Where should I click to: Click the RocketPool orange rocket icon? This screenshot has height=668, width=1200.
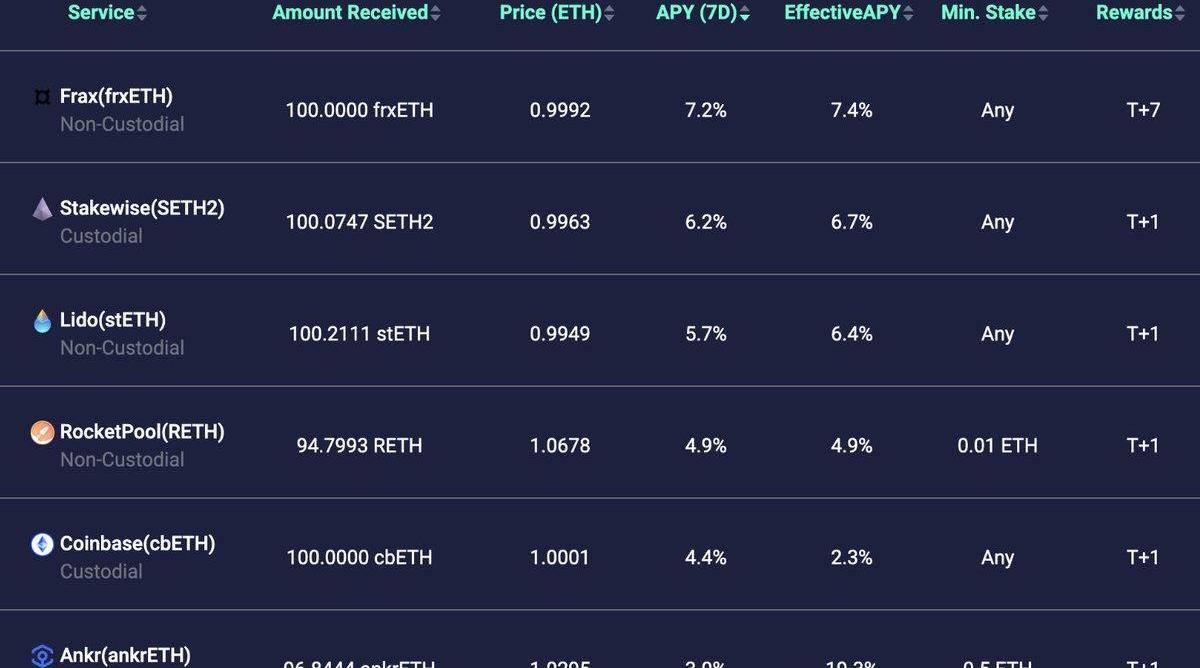[42, 433]
